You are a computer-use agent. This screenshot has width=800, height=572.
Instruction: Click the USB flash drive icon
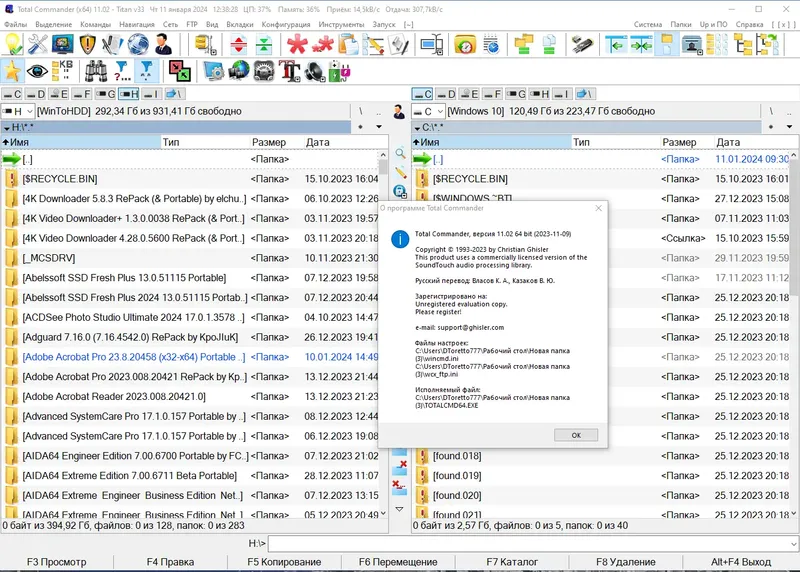[x=581, y=44]
